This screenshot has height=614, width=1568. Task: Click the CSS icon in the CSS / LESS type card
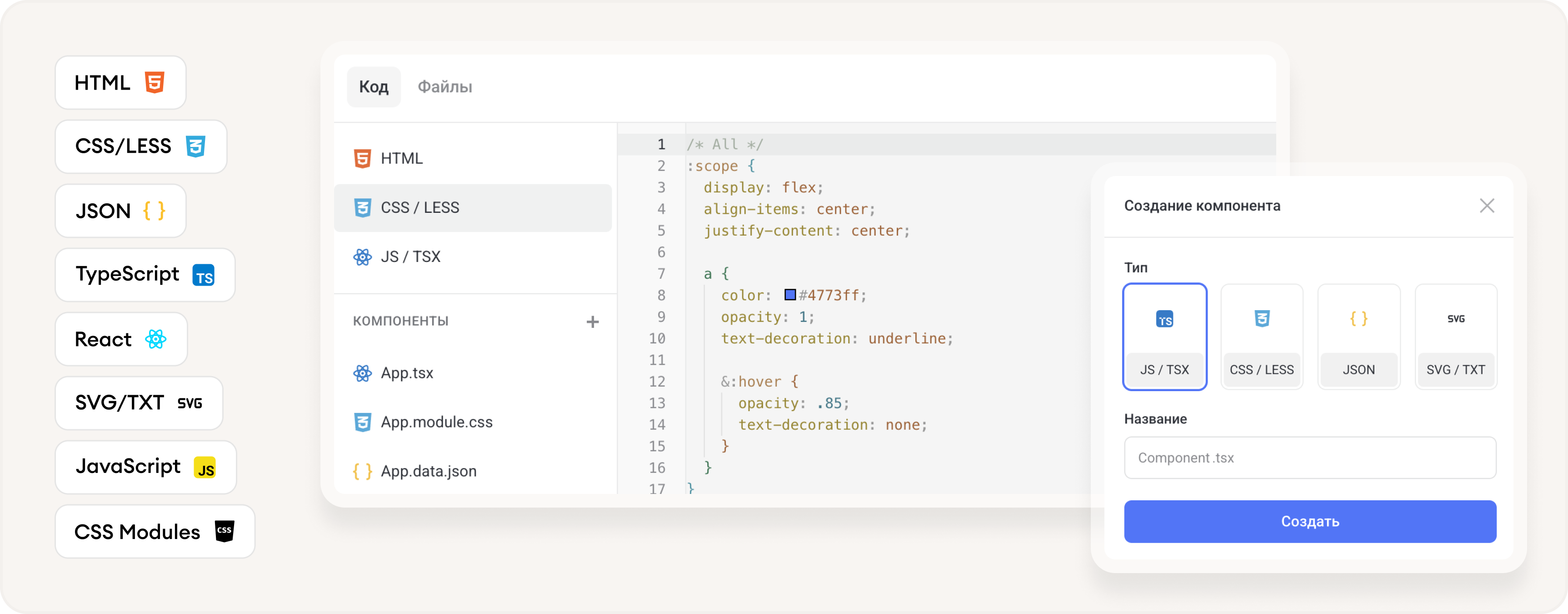1262,318
